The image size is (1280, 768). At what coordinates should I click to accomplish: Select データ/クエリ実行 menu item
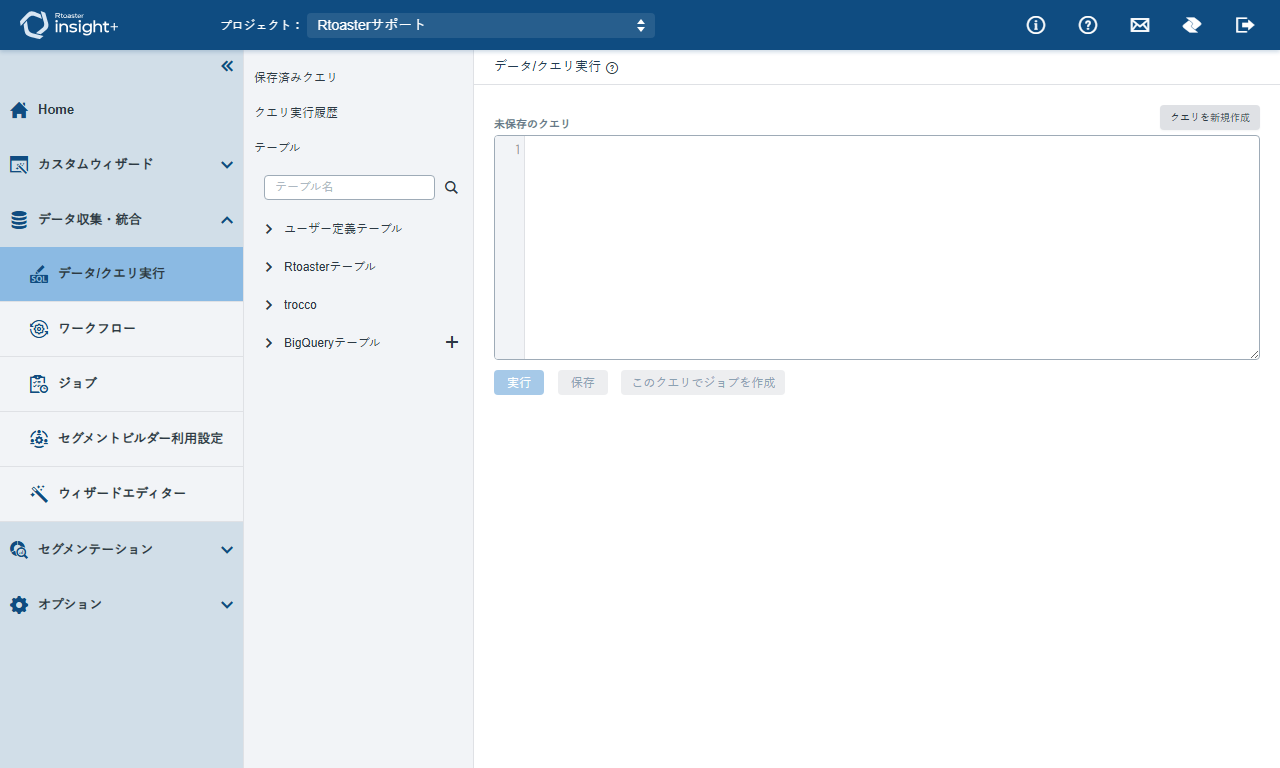121,274
